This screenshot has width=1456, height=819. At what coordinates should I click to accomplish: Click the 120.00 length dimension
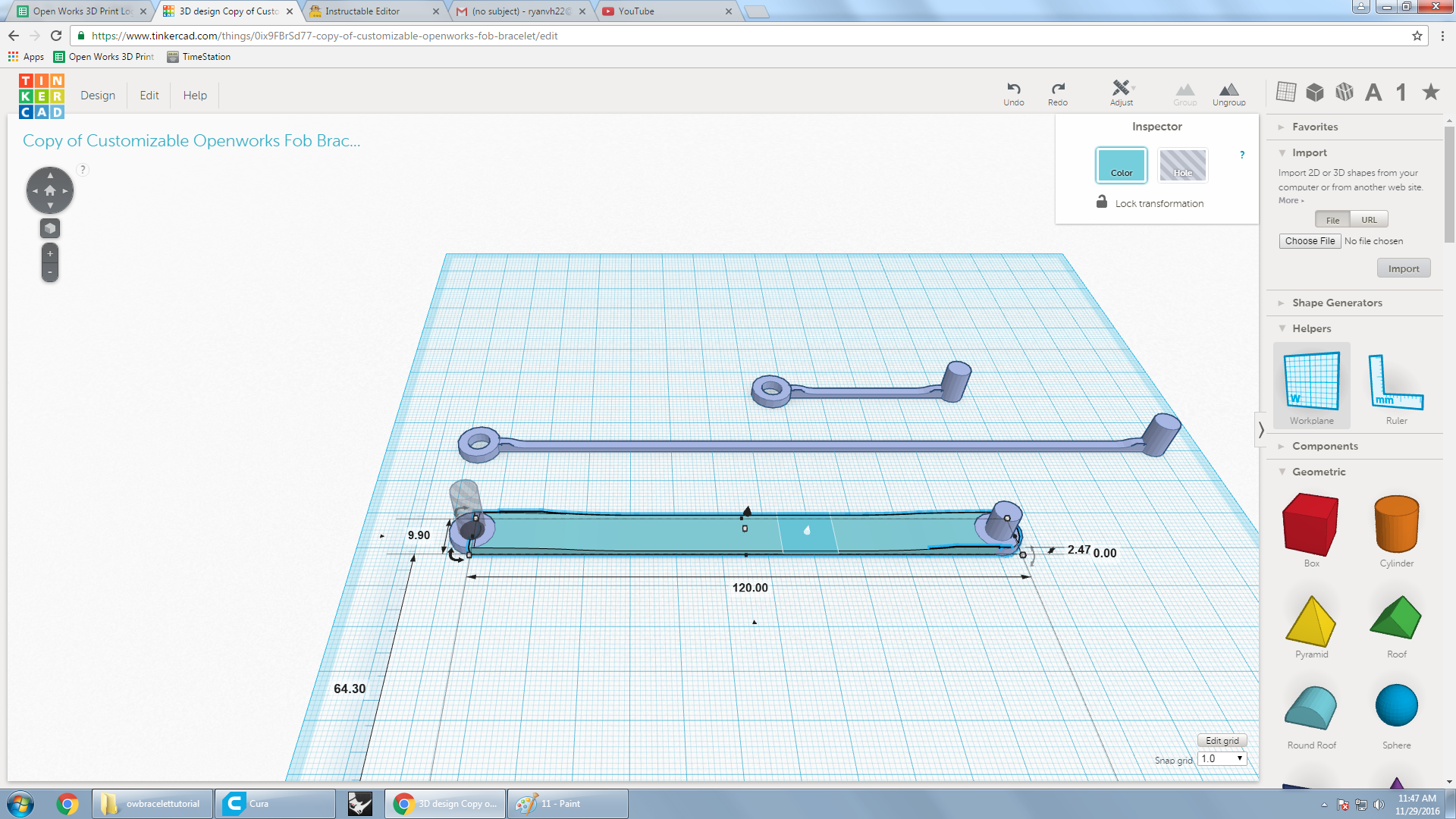coord(749,588)
